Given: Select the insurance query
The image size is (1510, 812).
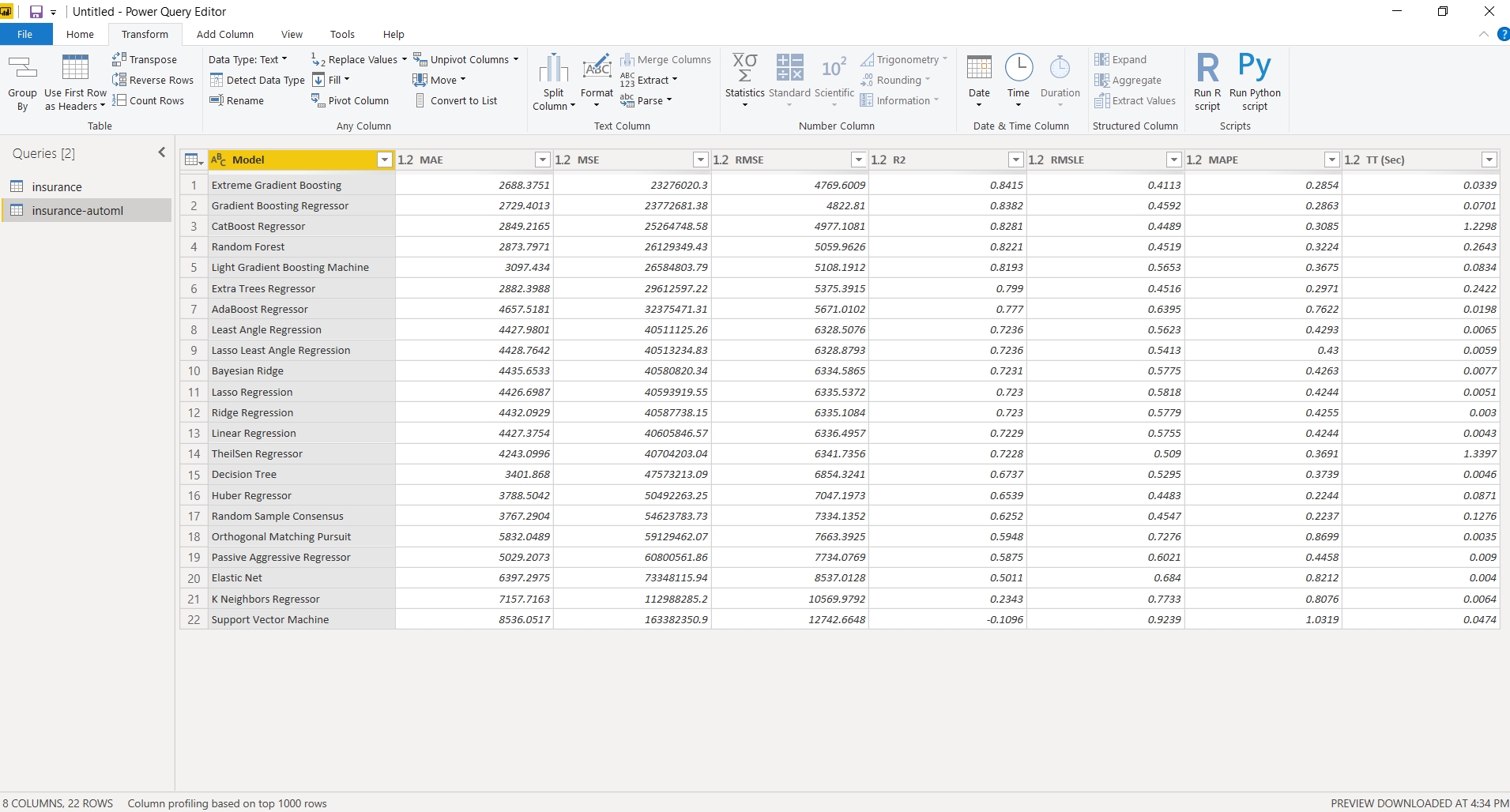Looking at the screenshot, I should [56, 187].
